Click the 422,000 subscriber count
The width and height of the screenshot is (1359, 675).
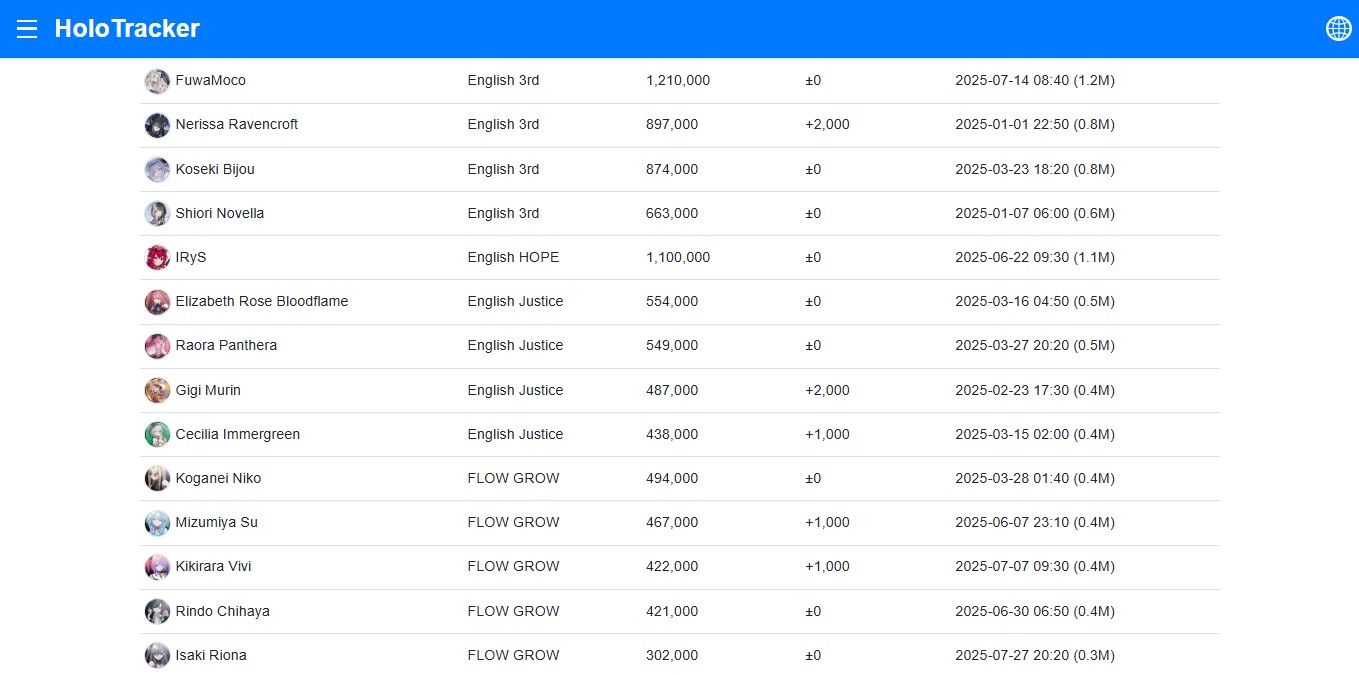[672, 566]
